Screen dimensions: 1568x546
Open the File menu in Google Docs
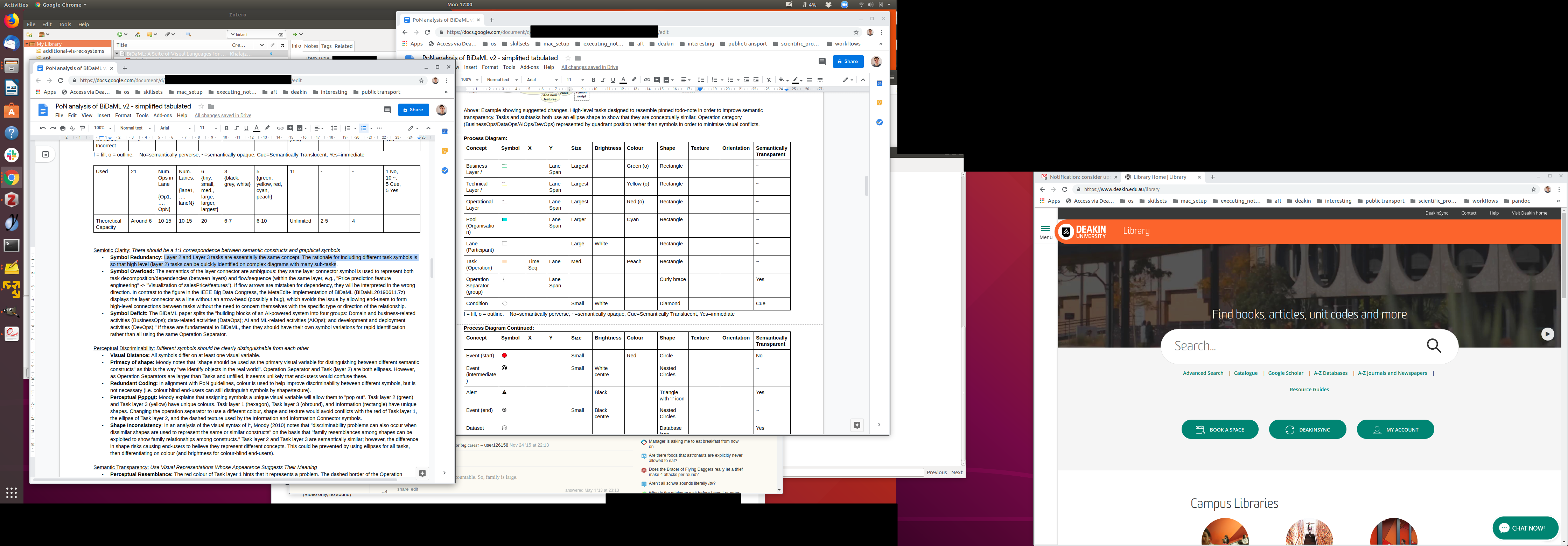tap(59, 115)
